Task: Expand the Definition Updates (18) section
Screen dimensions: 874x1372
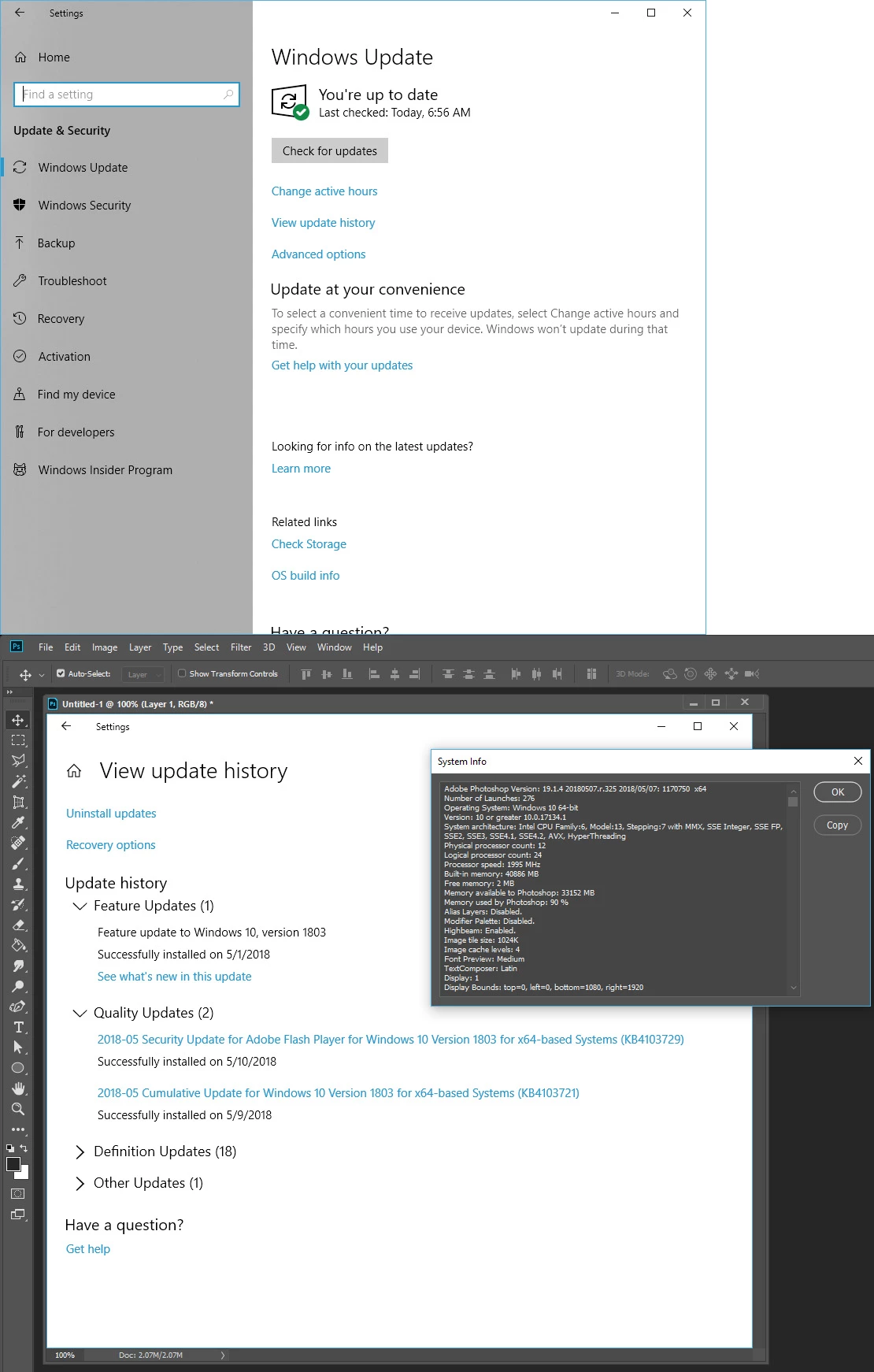Action: (x=80, y=1151)
